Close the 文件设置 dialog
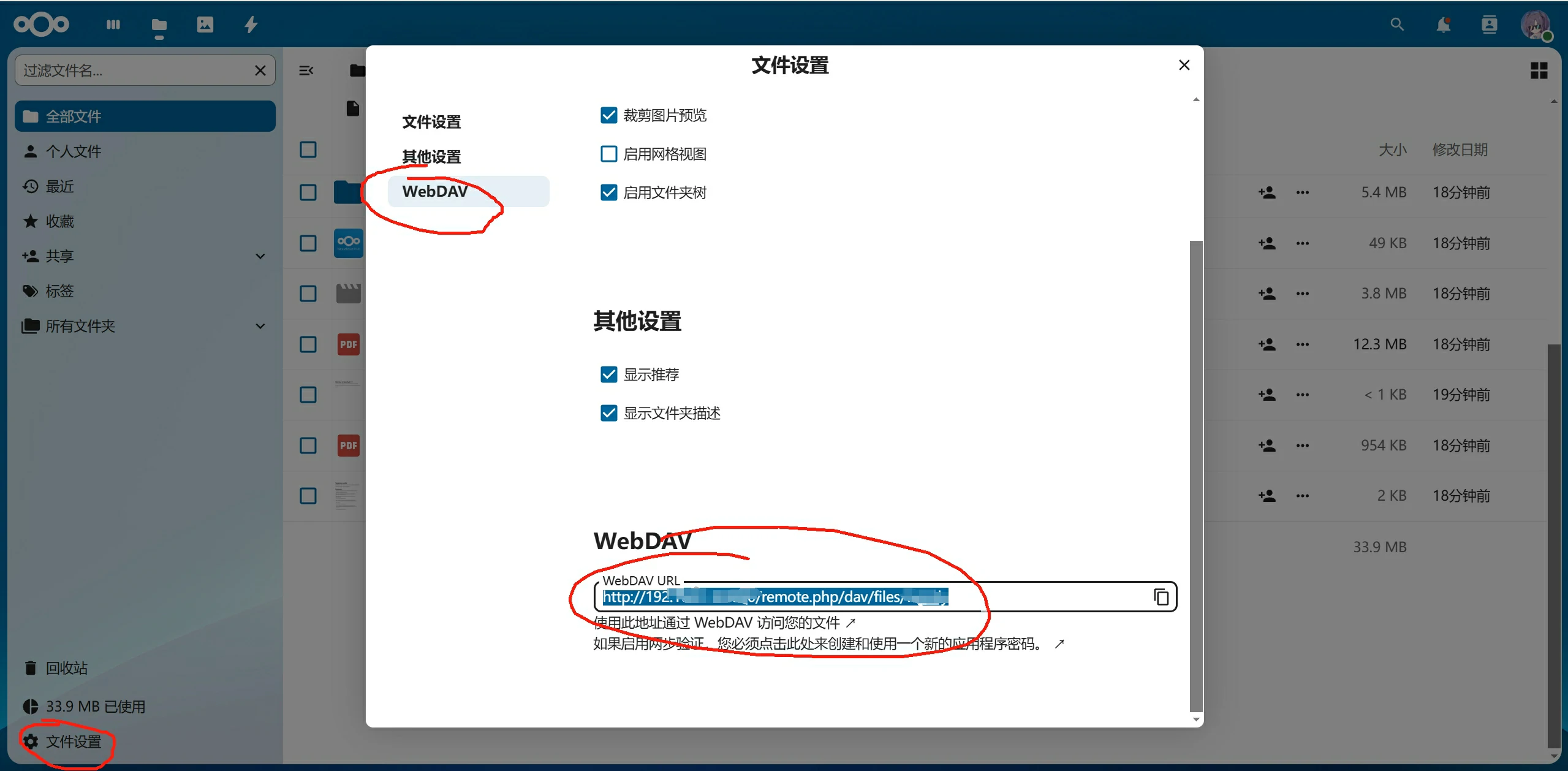 [1184, 65]
